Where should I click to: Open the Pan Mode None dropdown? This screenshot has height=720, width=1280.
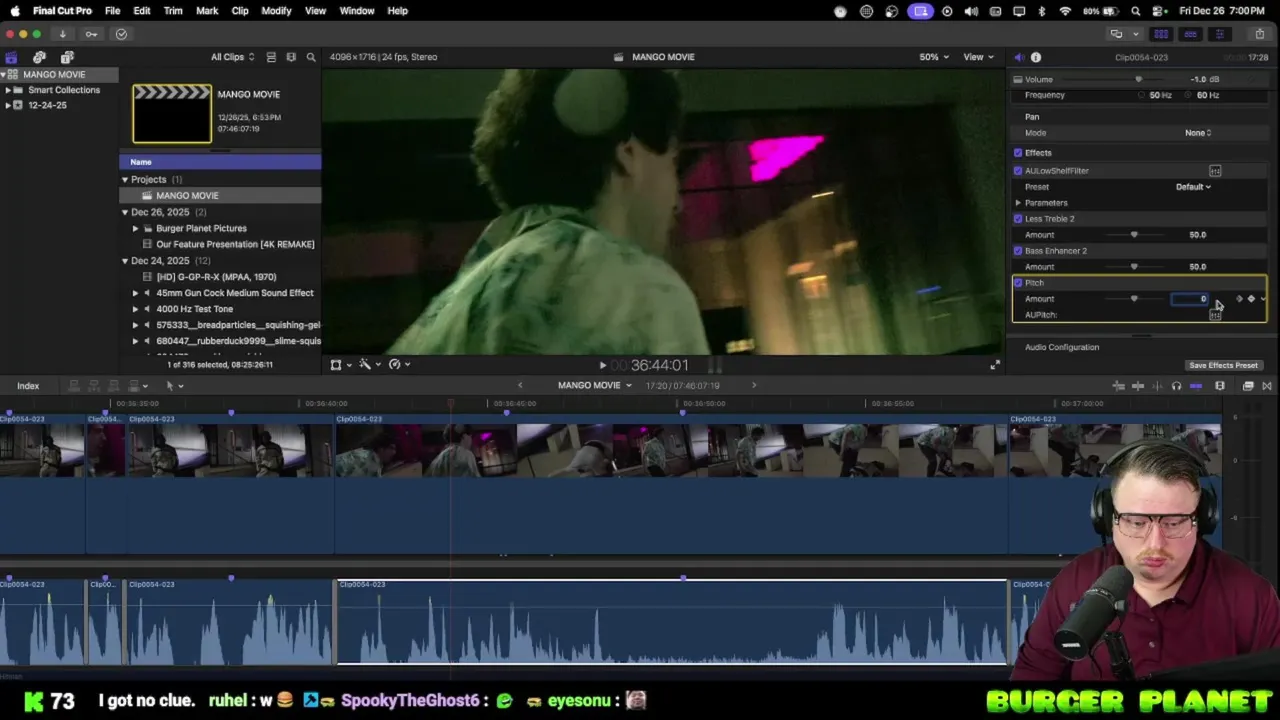coord(1198,133)
